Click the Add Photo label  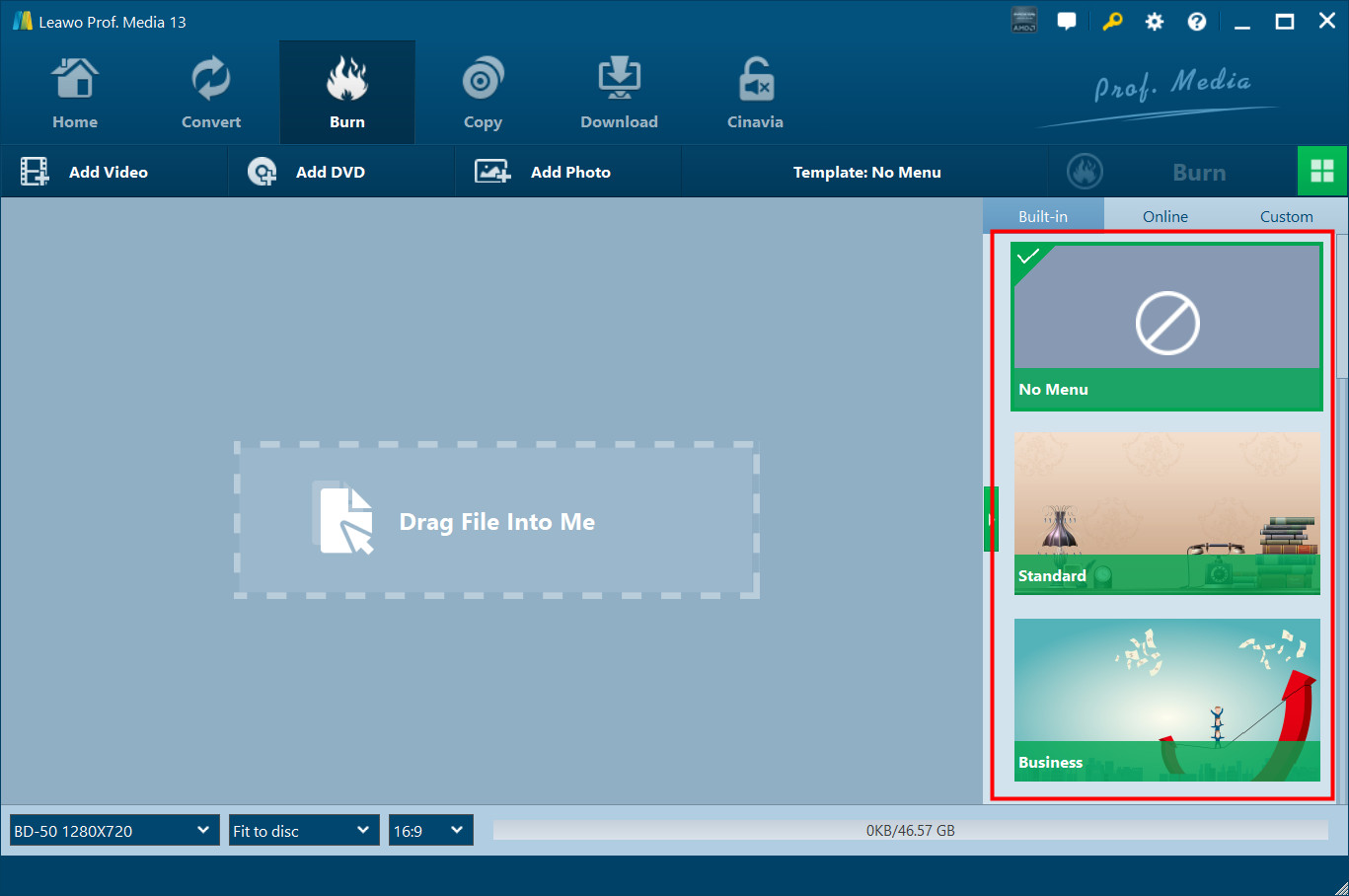(x=570, y=172)
